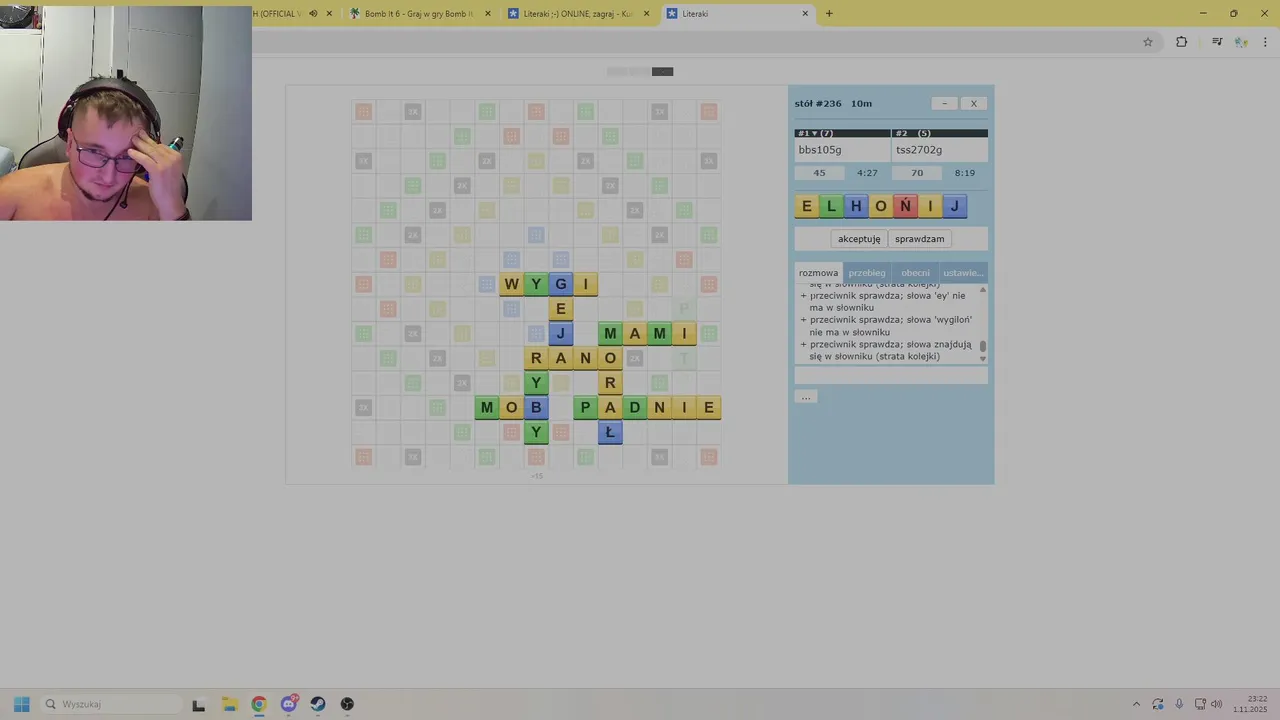
Task: Open the media control icon in the toolbar
Action: point(1217,42)
